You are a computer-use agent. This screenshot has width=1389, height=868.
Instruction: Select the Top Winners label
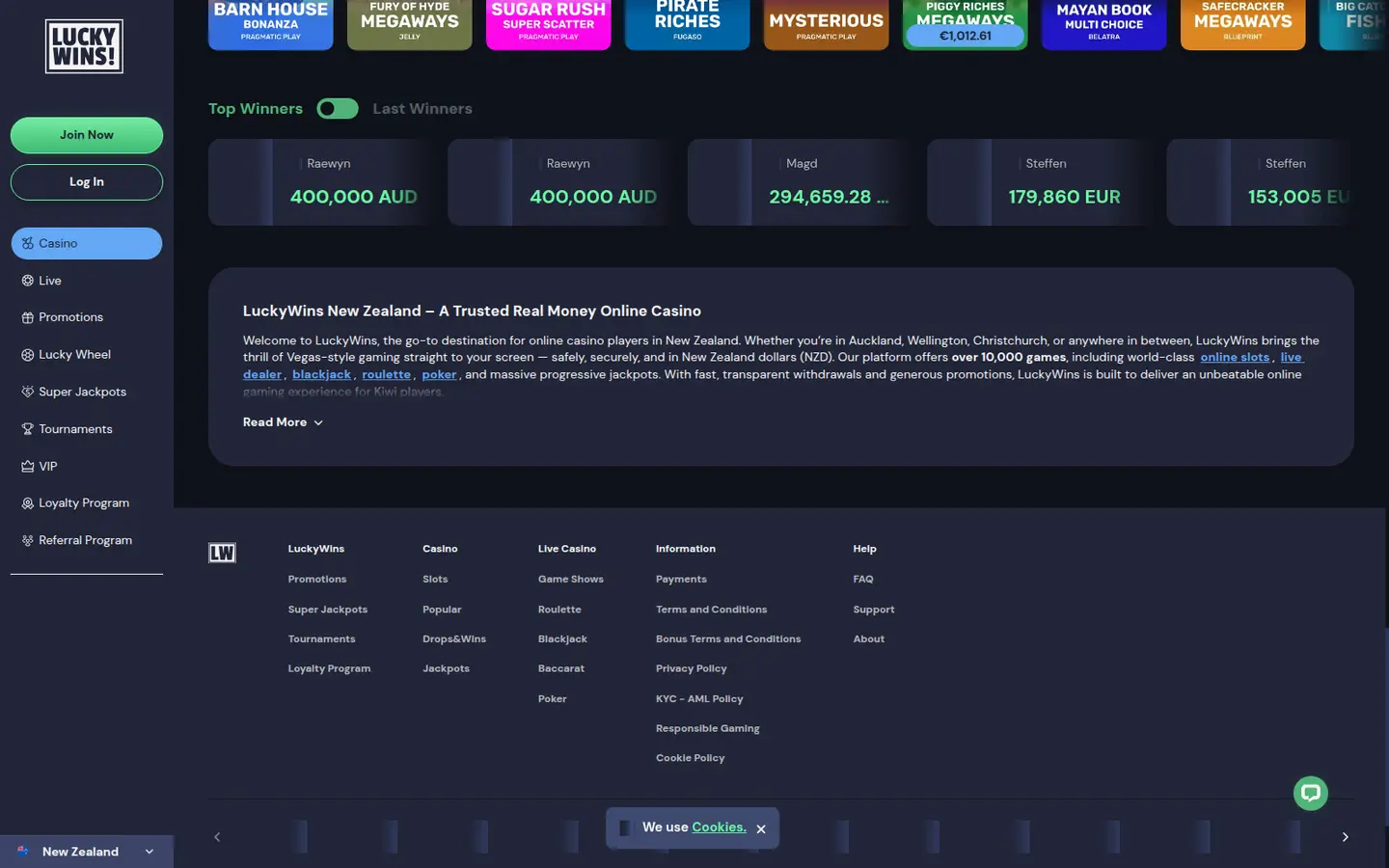pos(256,109)
